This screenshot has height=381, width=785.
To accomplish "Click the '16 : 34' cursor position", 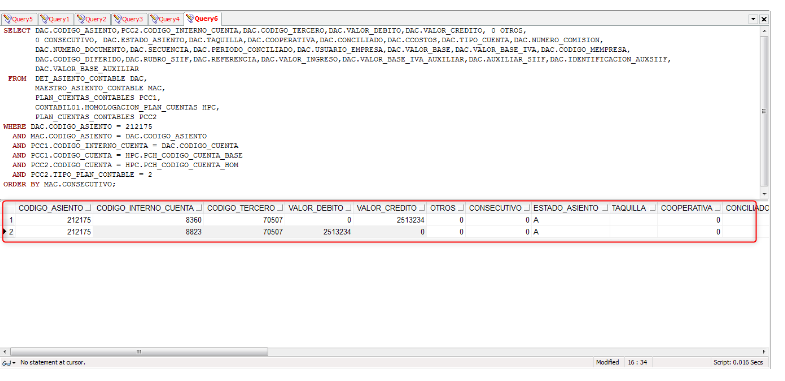I will tap(637, 362).
